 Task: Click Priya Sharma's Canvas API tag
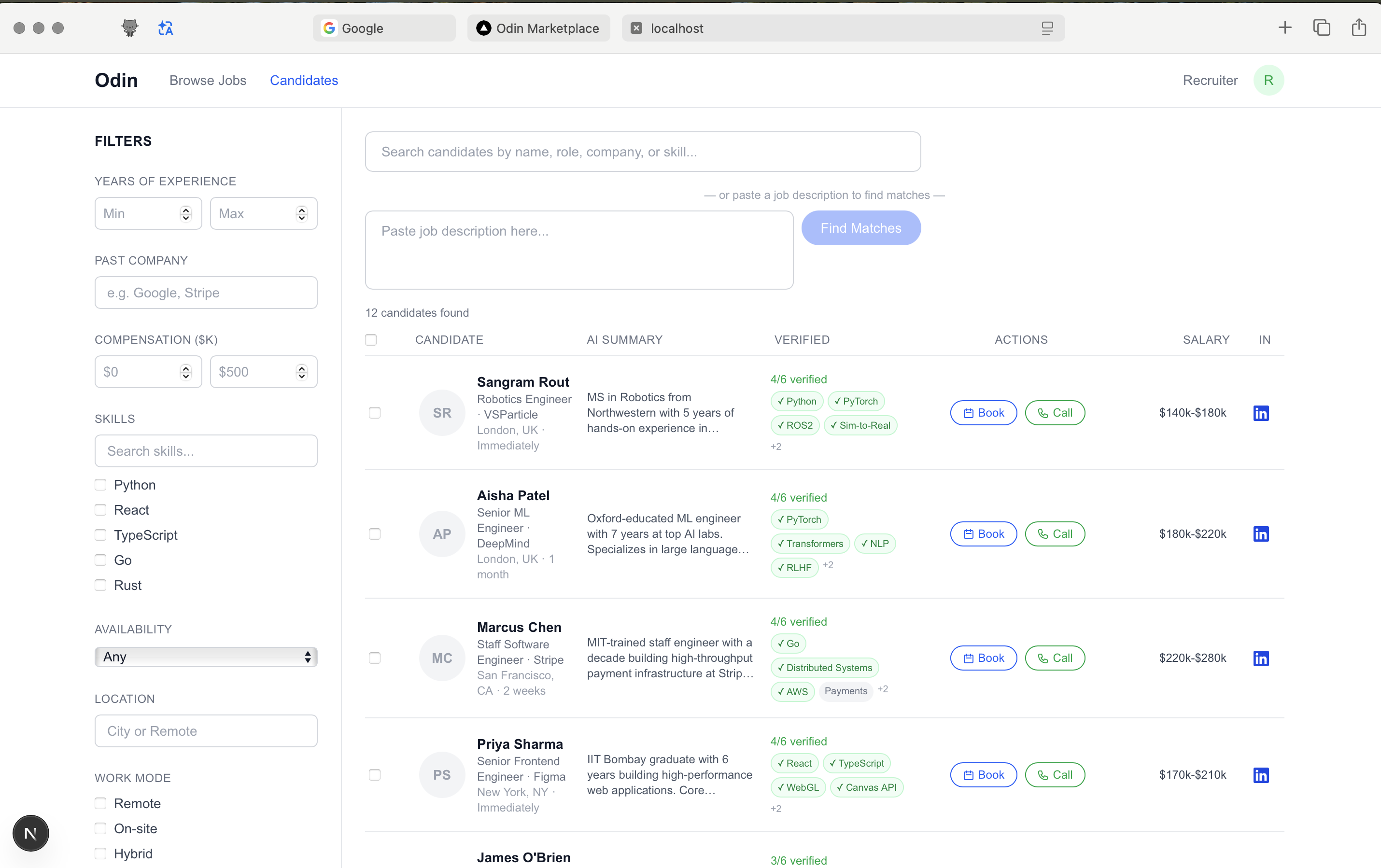click(x=867, y=788)
